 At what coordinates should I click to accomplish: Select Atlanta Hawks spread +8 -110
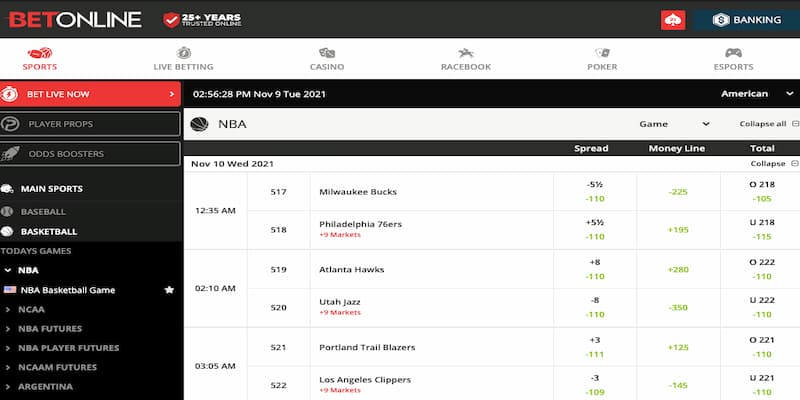click(595, 269)
